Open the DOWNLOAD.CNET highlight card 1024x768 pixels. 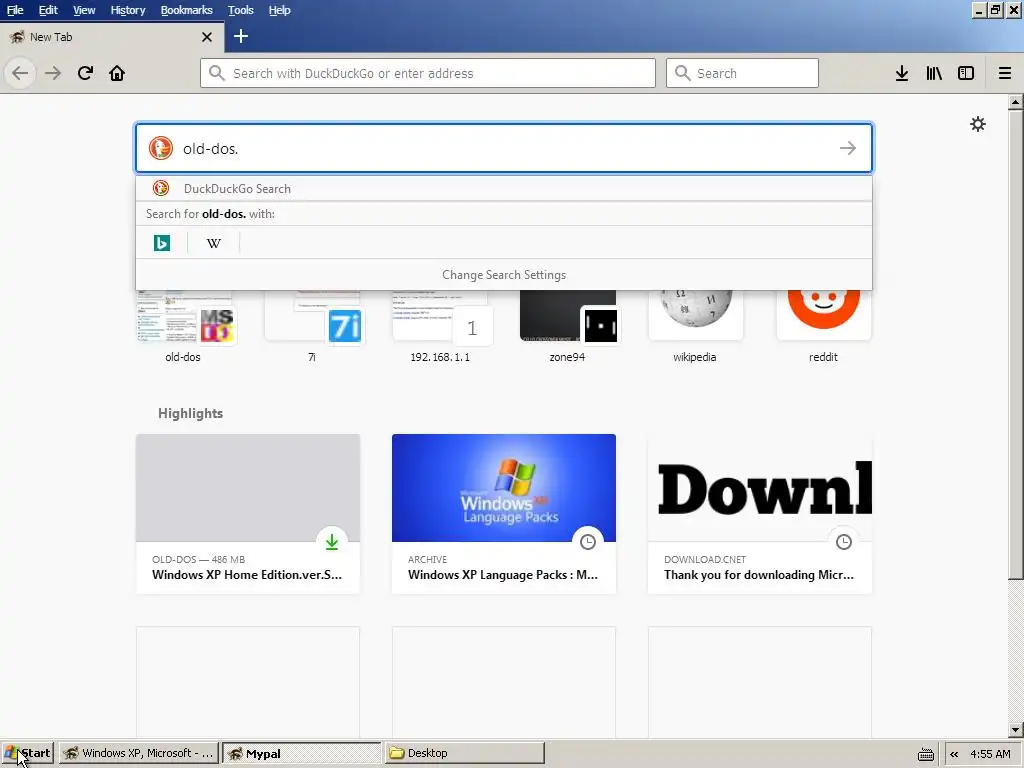[760, 514]
